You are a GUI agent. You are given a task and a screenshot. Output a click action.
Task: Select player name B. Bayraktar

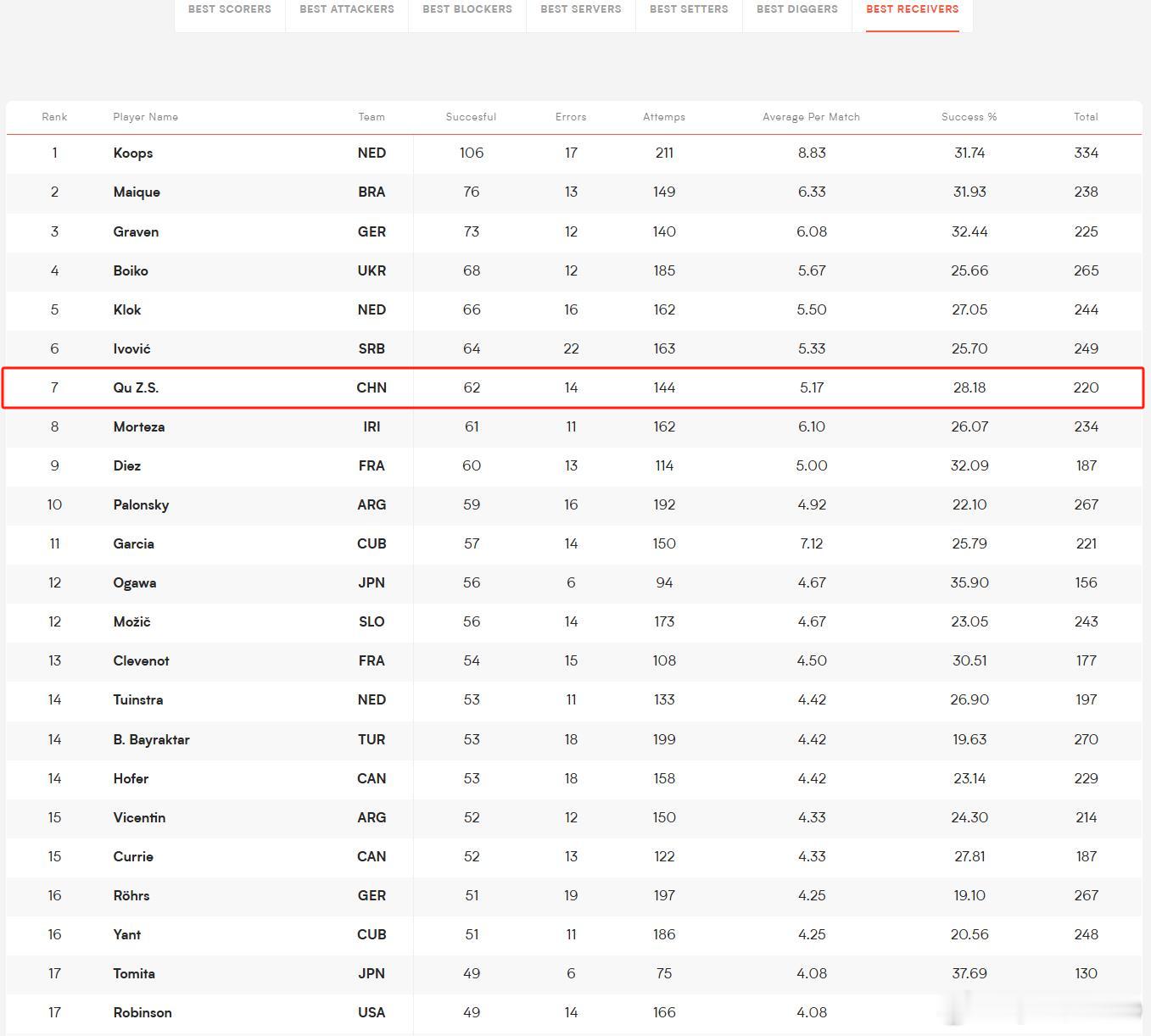click(151, 739)
